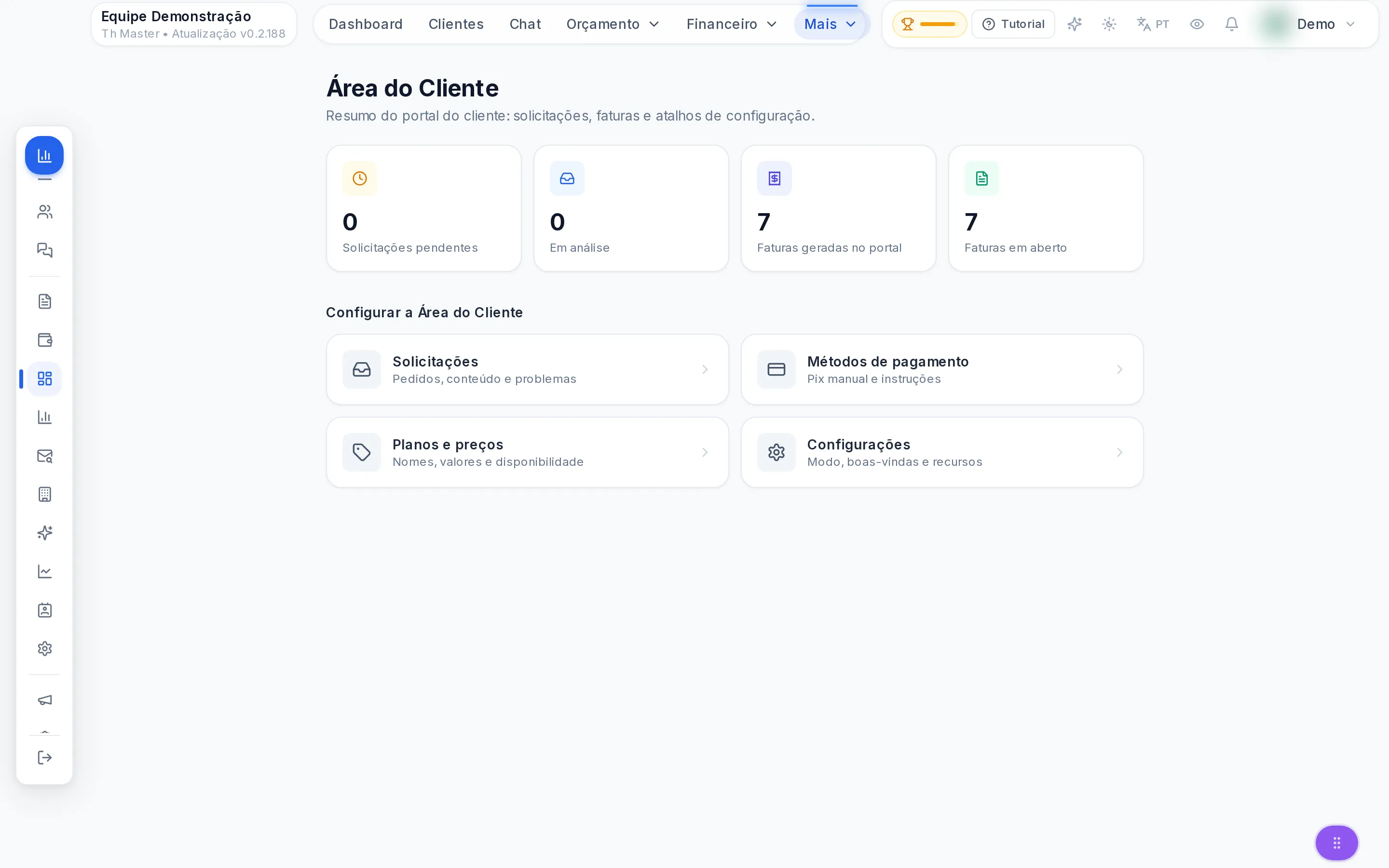Viewport: 1389px width, 868px height.
Task: Open the document sidebar icon
Action: click(44, 301)
